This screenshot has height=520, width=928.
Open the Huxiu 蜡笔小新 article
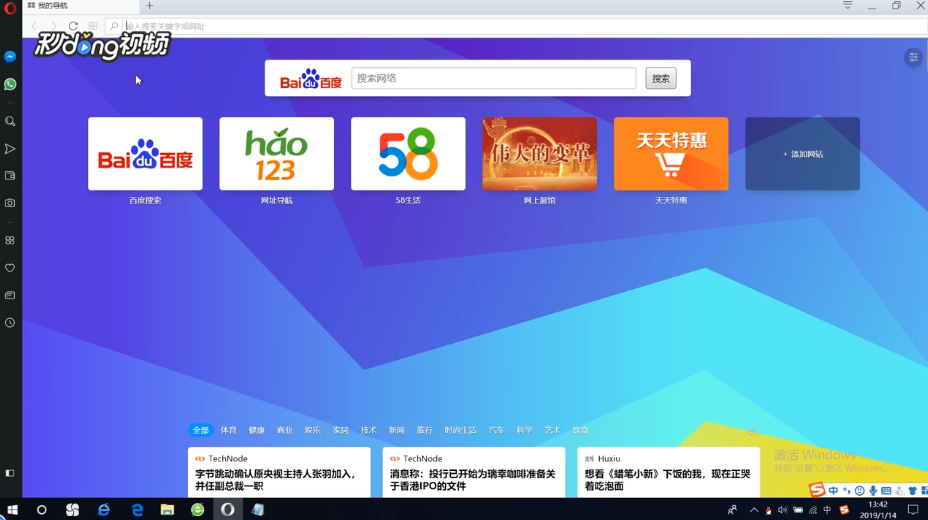(668, 473)
